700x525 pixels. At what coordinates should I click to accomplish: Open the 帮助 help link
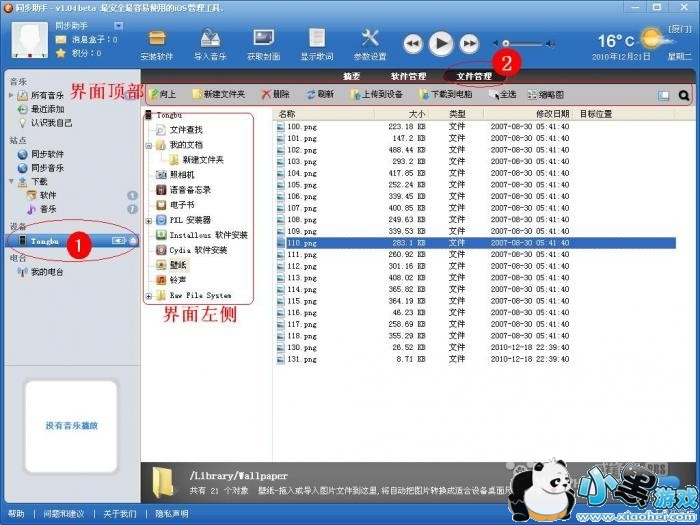pyautogui.click(x=16, y=514)
